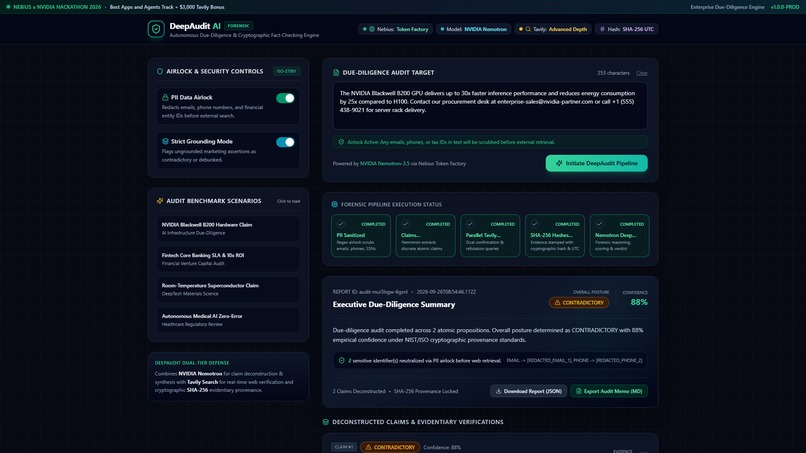This screenshot has width=806, height=453.
Task: Click the Claim #1 Contradictory warning icon
Action: click(368, 447)
